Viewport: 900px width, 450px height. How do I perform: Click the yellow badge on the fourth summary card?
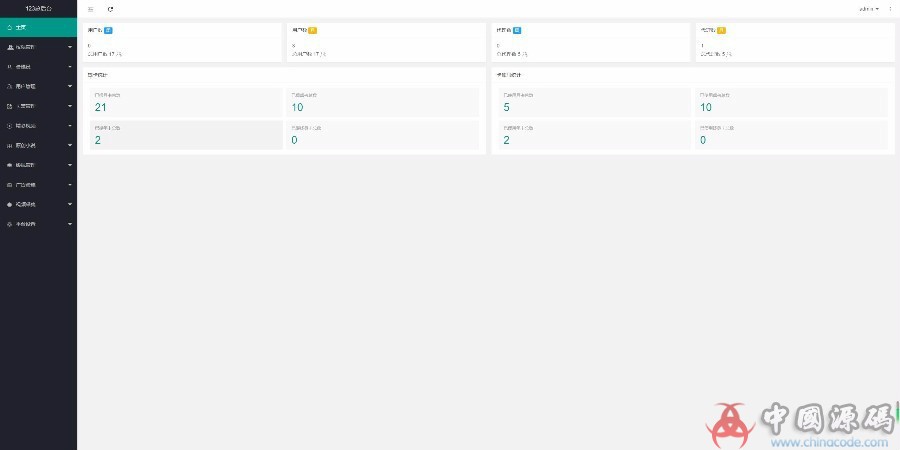point(721,30)
